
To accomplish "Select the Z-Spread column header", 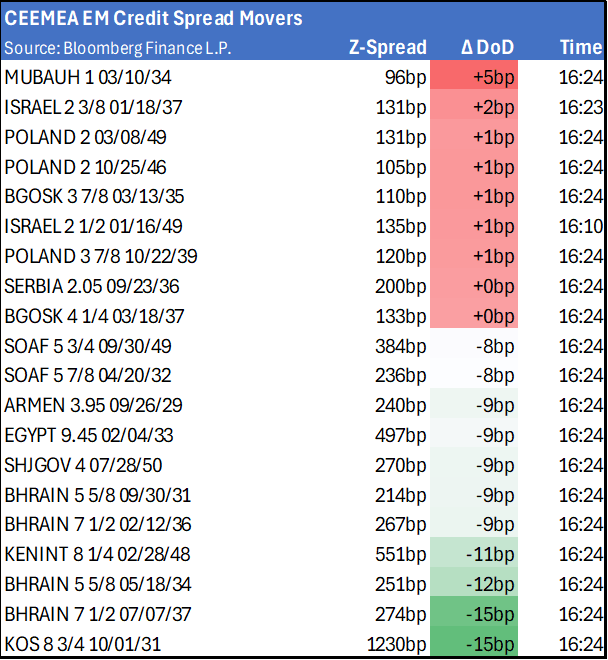I will [x=388, y=48].
